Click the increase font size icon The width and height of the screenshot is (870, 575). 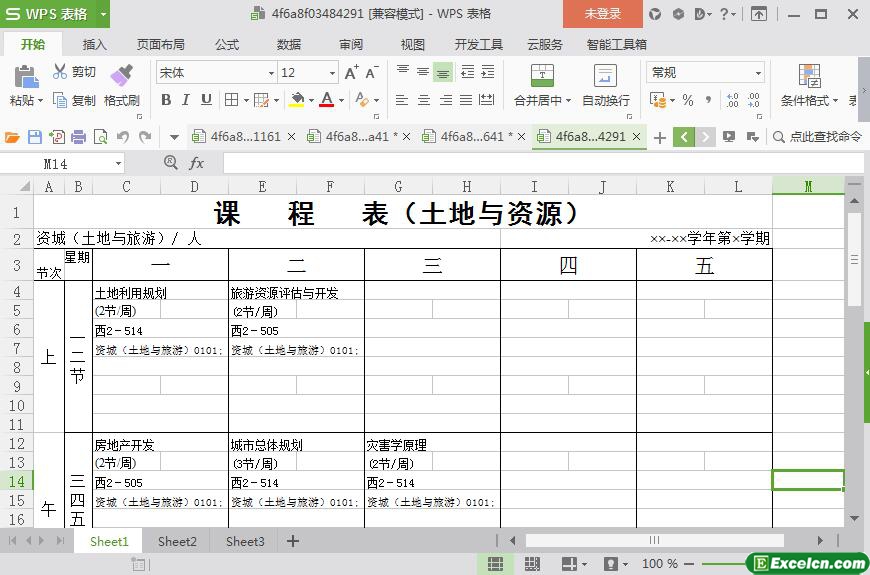351,72
